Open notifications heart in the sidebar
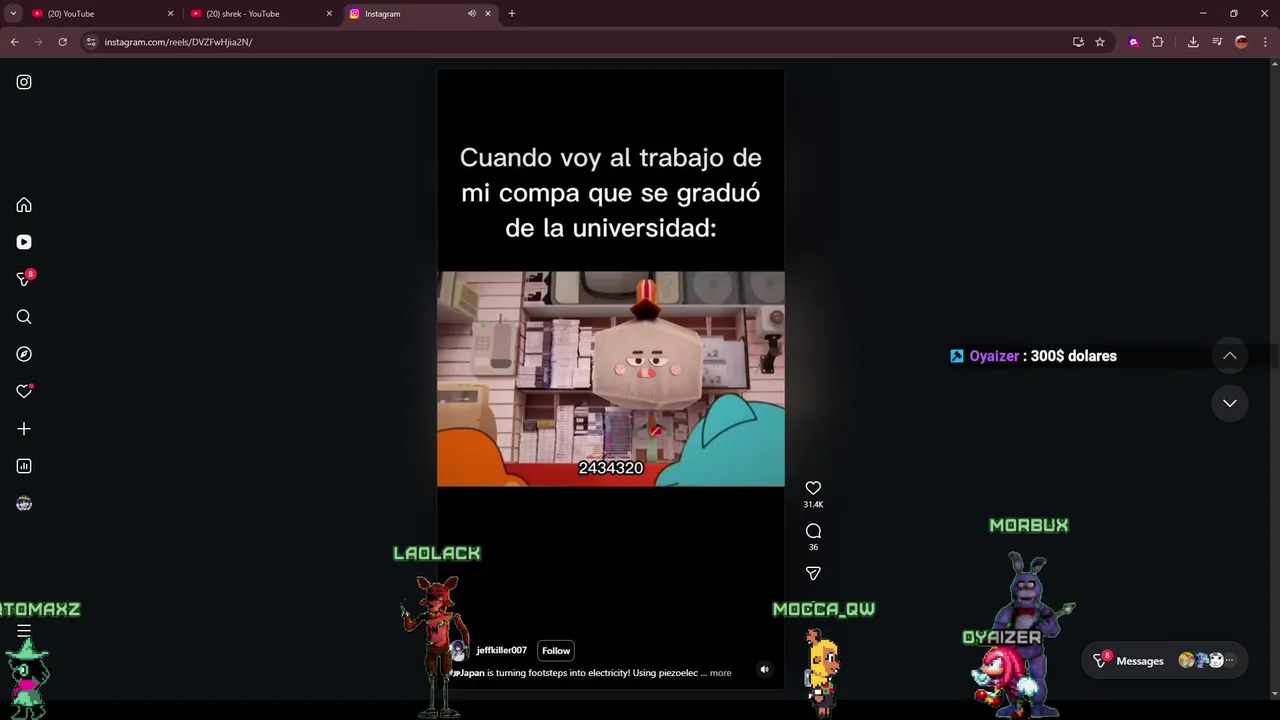This screenshot has width=1280, height=720. [x=24, y=391]
